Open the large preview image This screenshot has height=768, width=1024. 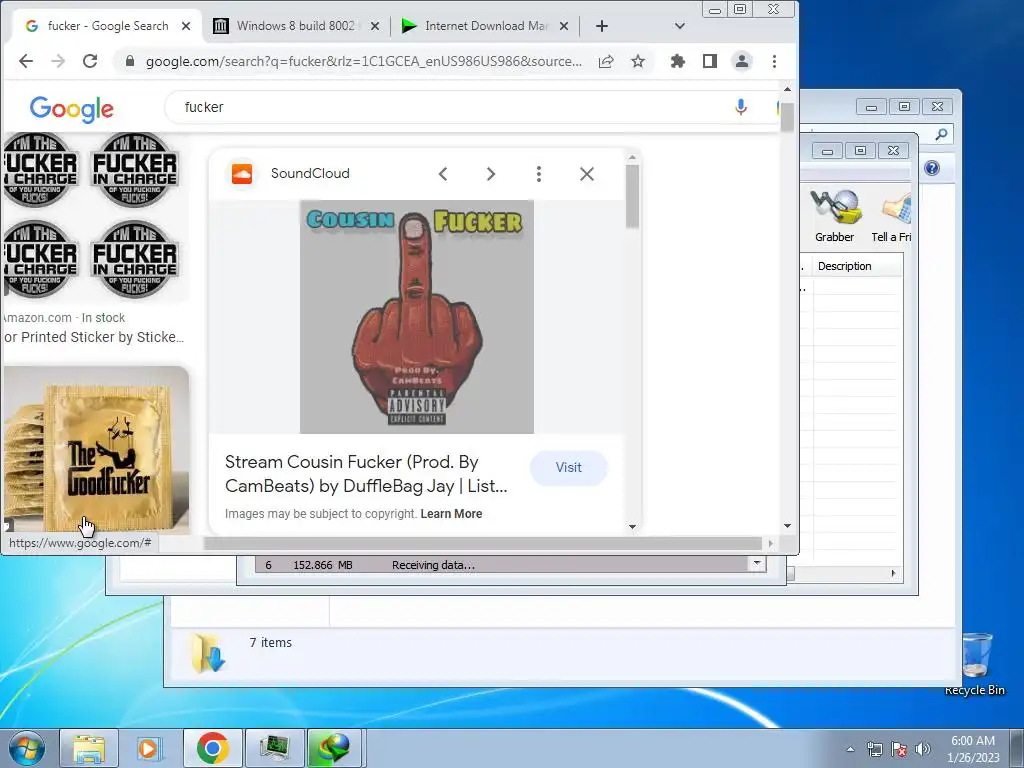tap(417, 317)
